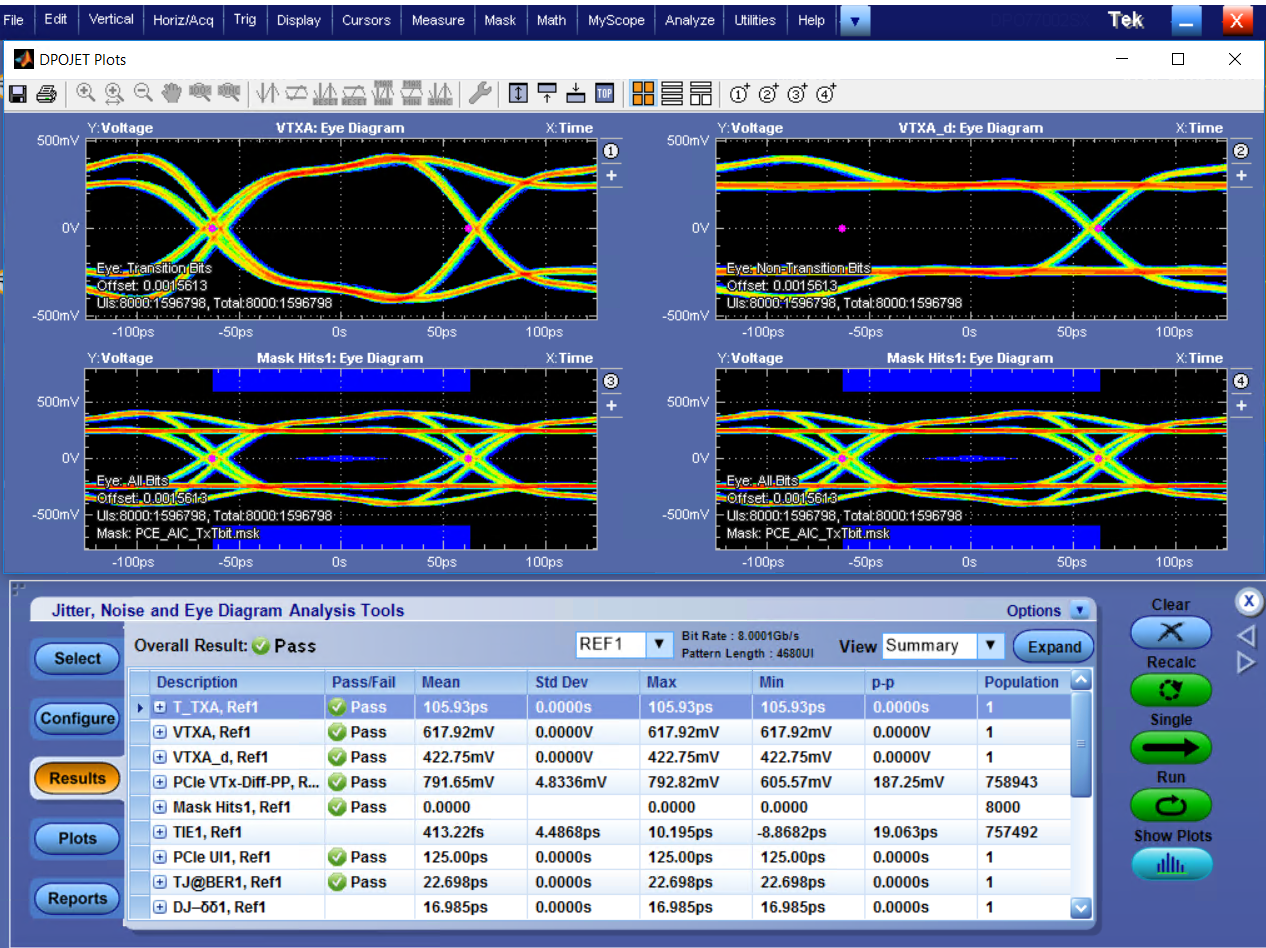Open the View Summary dropdown
1266x948 pixels.
pos(989,646)
